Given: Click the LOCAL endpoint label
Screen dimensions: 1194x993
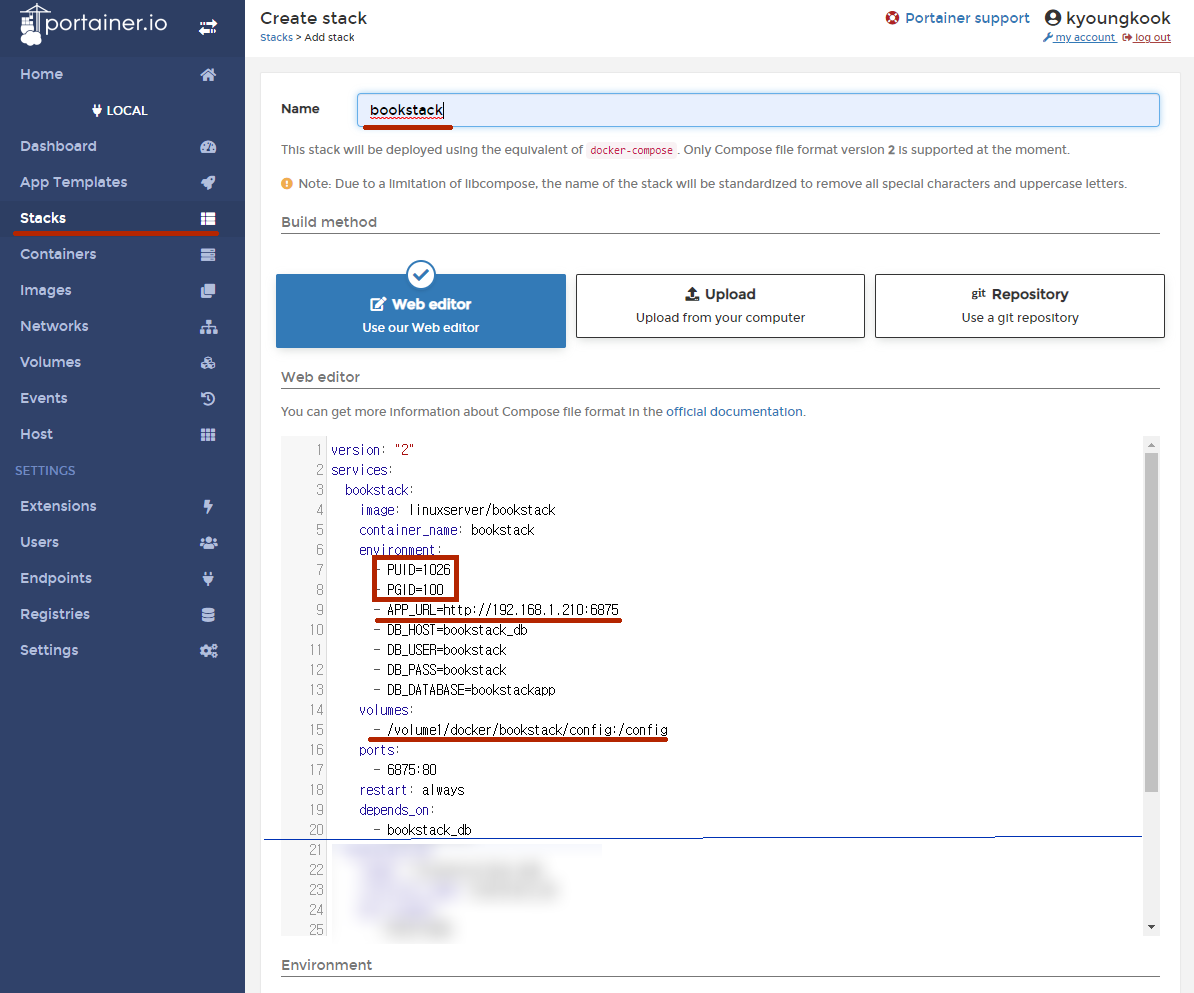Looking at the screenshot, I should (x=127, y=110).
